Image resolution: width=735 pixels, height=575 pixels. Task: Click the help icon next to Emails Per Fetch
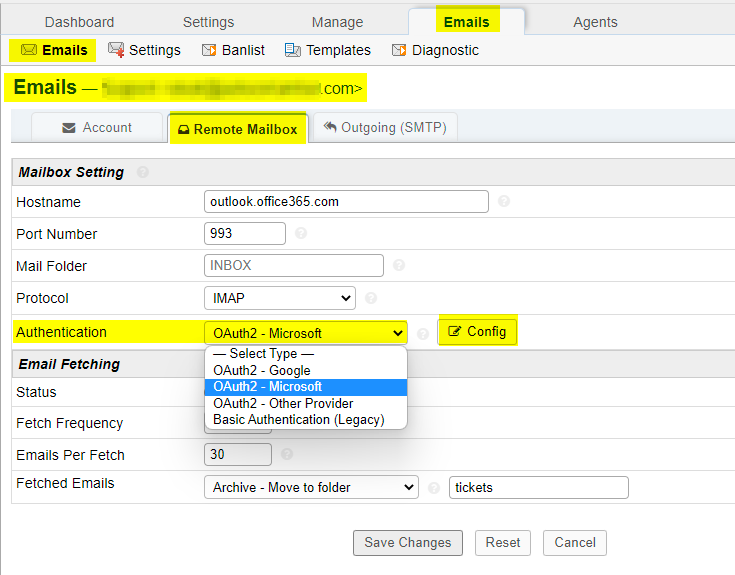287,455
